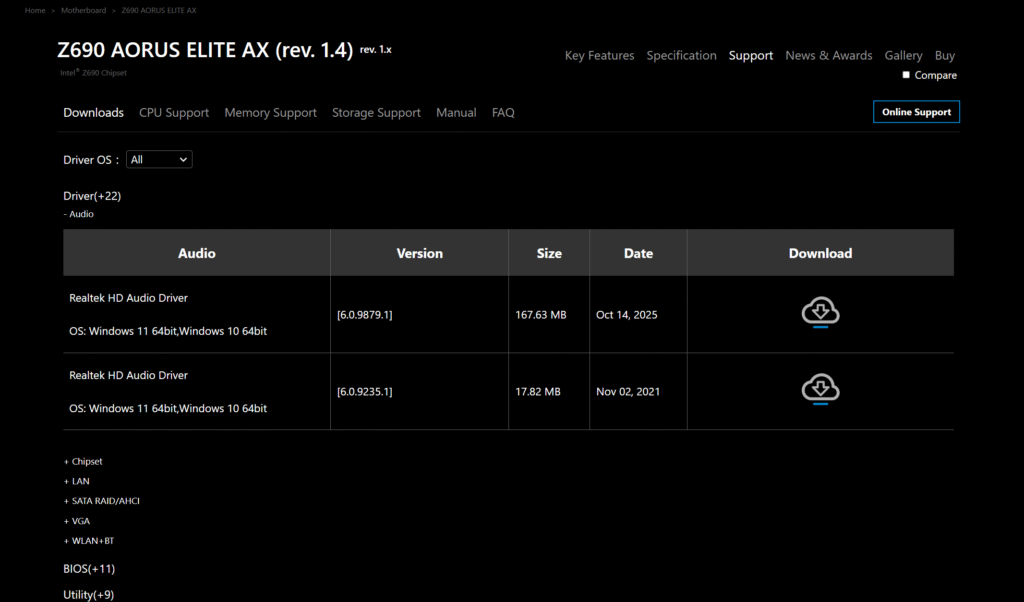Screen dimensions: 1024x602
Task: Expand the Chipset driver section
Action: tap(83, 462)
